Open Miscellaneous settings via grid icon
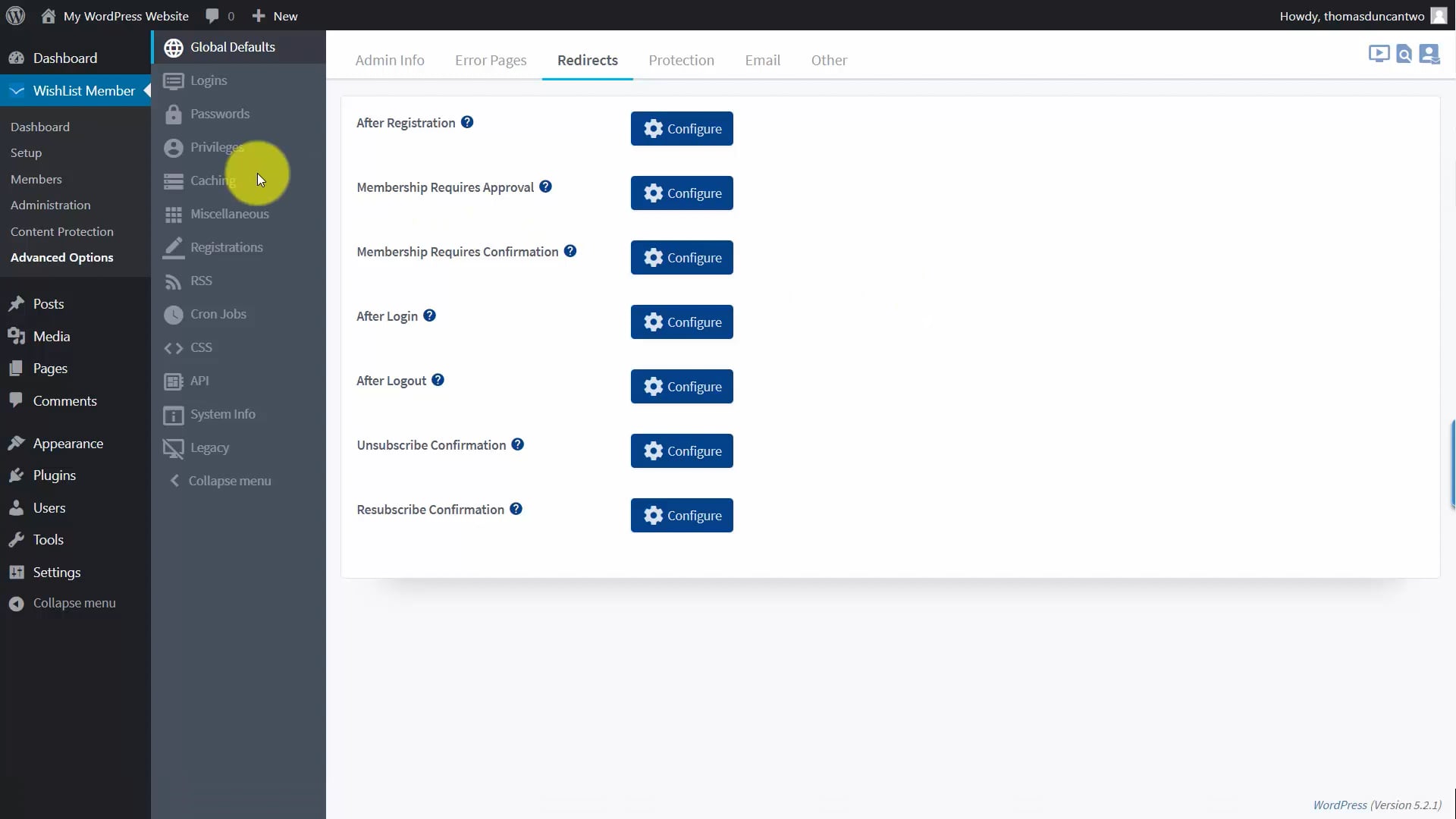 tap(174, 214)
